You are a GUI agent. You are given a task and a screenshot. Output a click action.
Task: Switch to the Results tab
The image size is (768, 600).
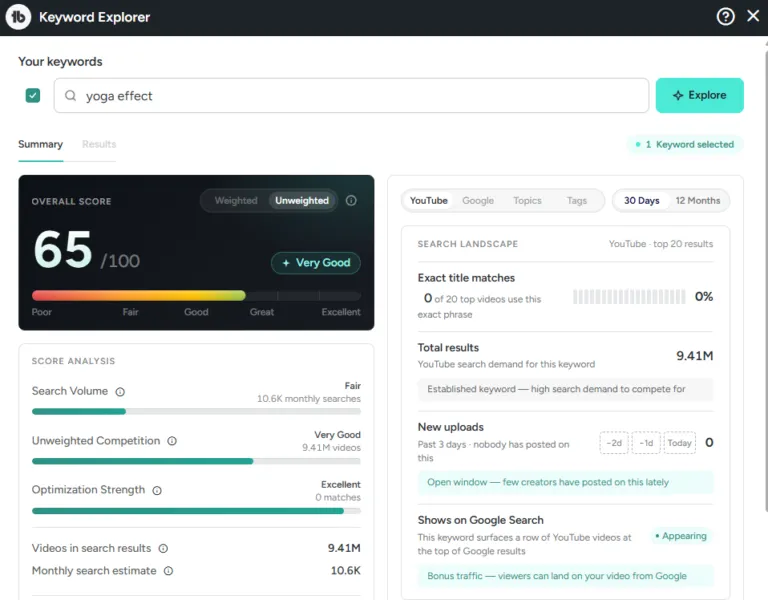point(99,144)
